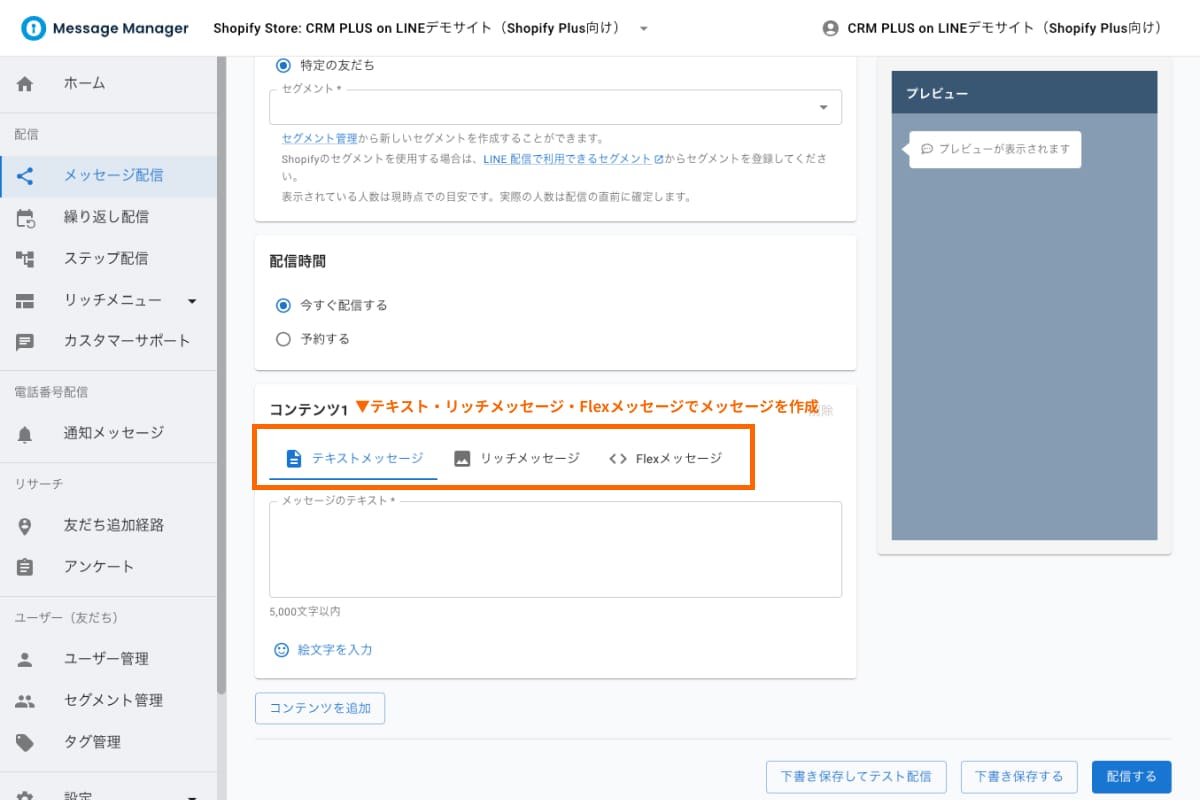Open ユーザー管理 in the sidebar
This screenshot has width=1200, height=800.
pyautogui.click(x=108, y=659)
